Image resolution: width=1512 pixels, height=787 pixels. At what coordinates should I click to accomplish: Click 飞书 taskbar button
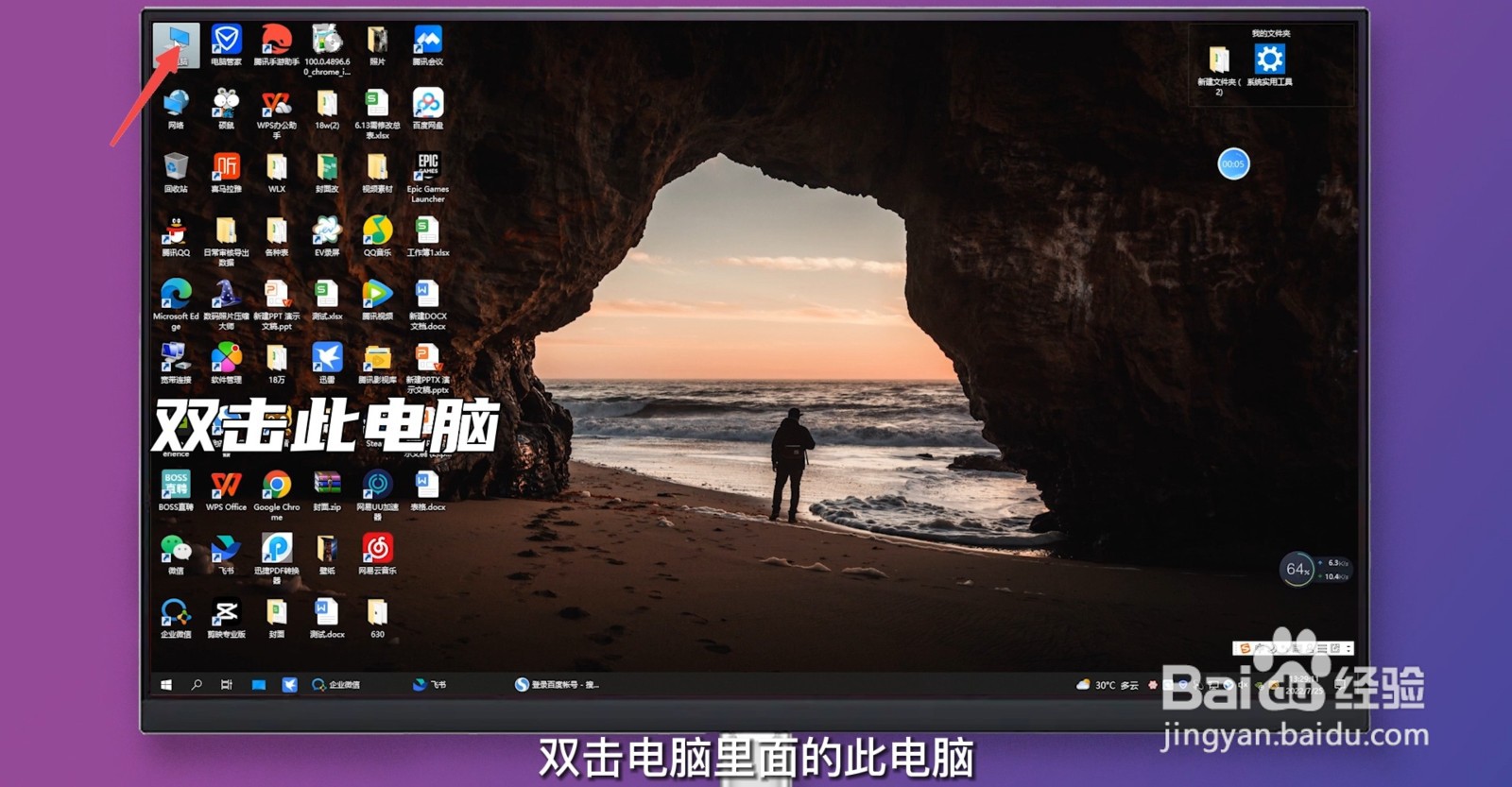coord(430,684)
